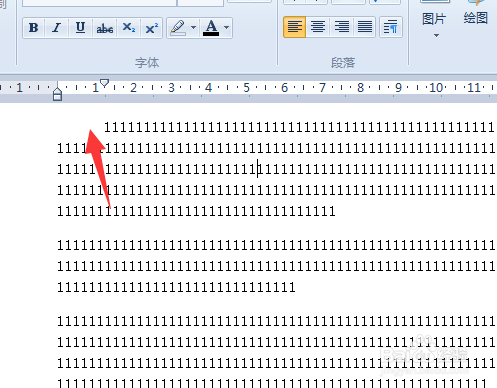Toggle strikethrough formatting
This screenshot has height=388, width=497.
[105, 28]
